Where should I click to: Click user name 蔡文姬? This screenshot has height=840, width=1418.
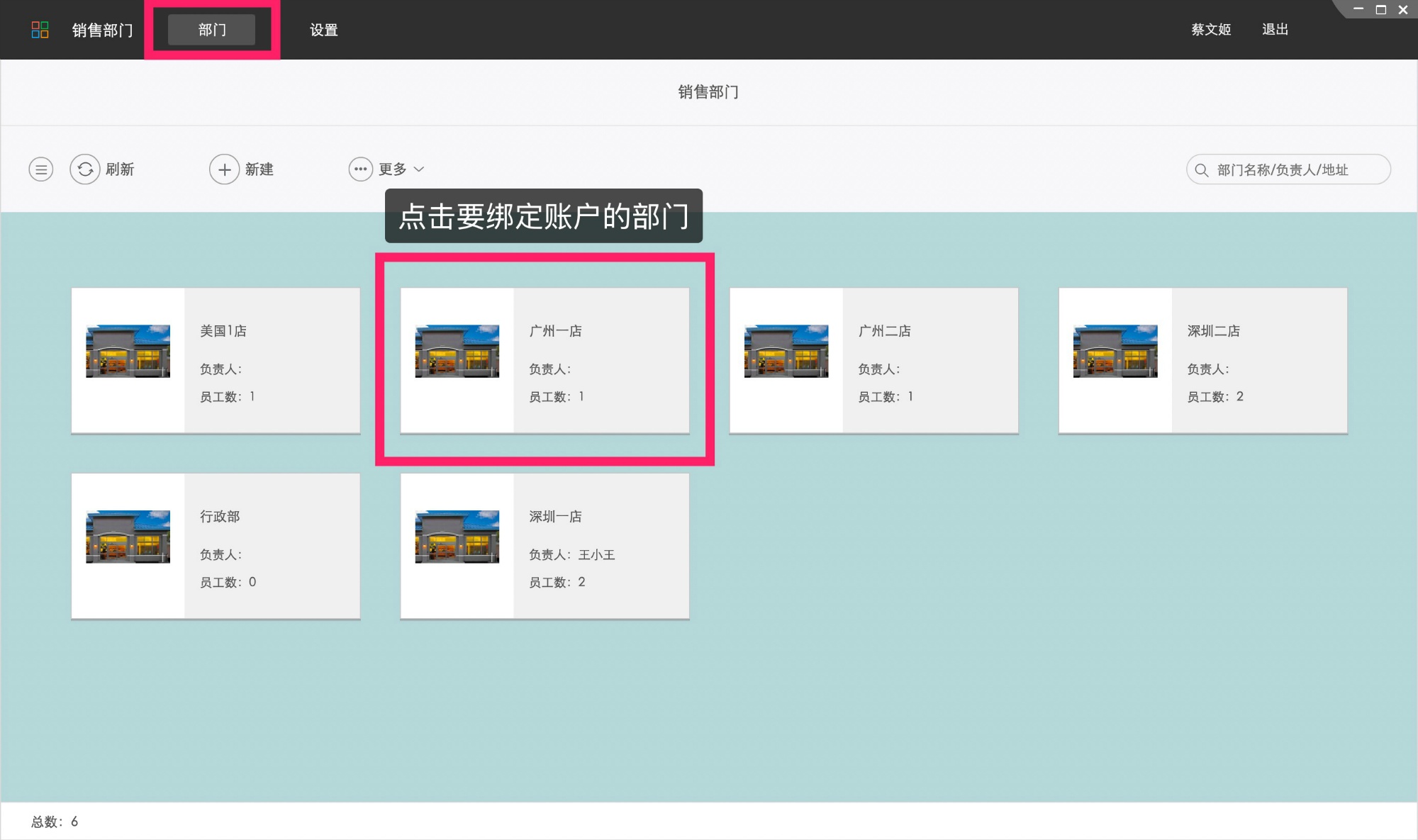click(1210, 30)
